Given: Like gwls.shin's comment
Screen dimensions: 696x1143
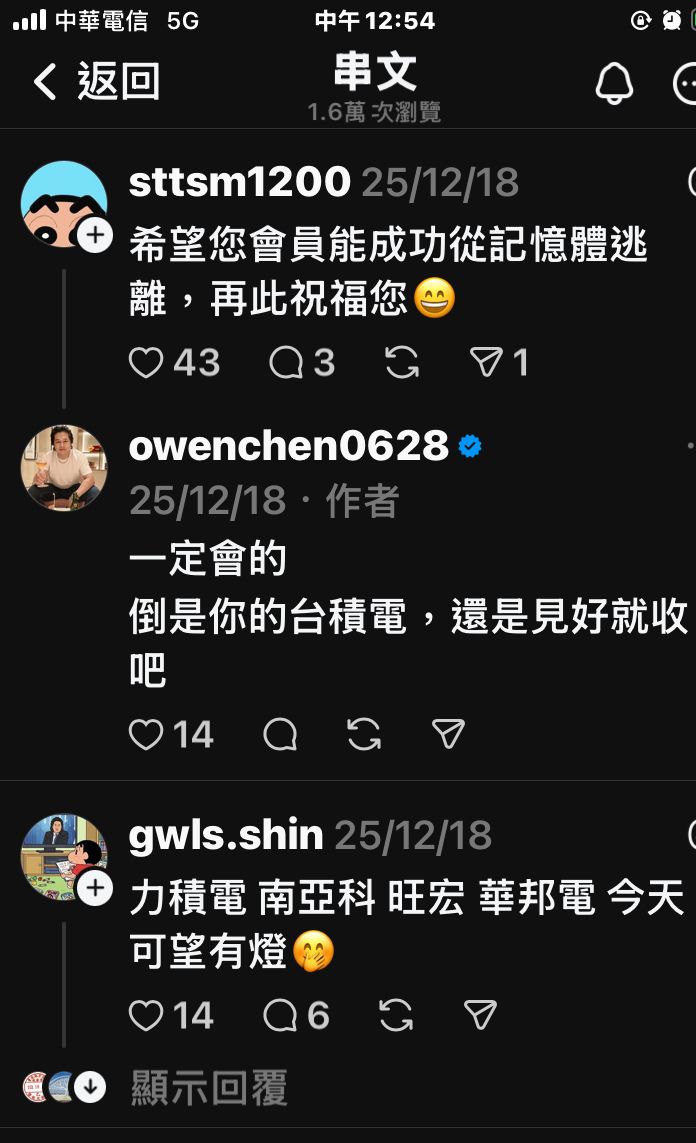Looking at the screenshot, I should click(x=146, y=1015).
